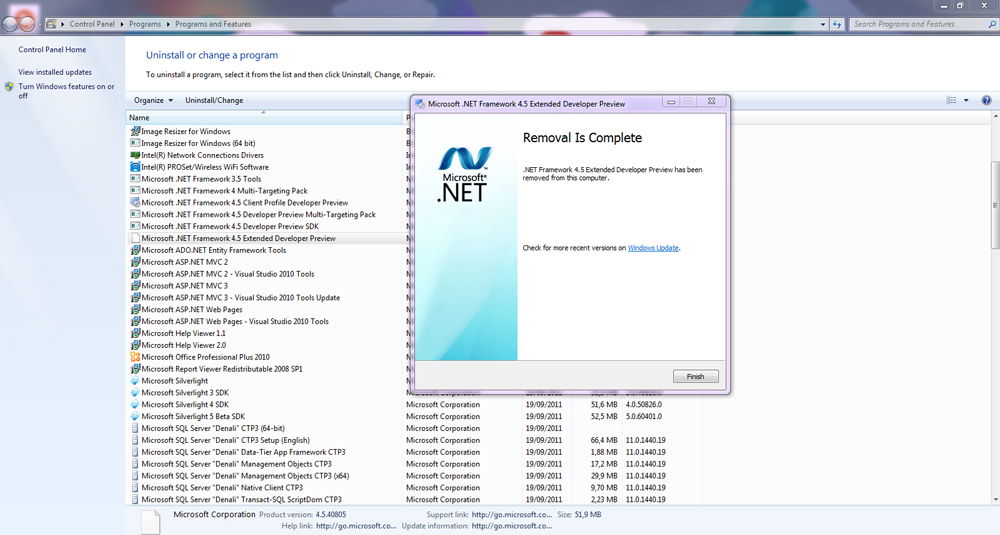Select the Intel PROSet/Wireless WiFi Software icon
The image size is (1000, 535).
135,167
